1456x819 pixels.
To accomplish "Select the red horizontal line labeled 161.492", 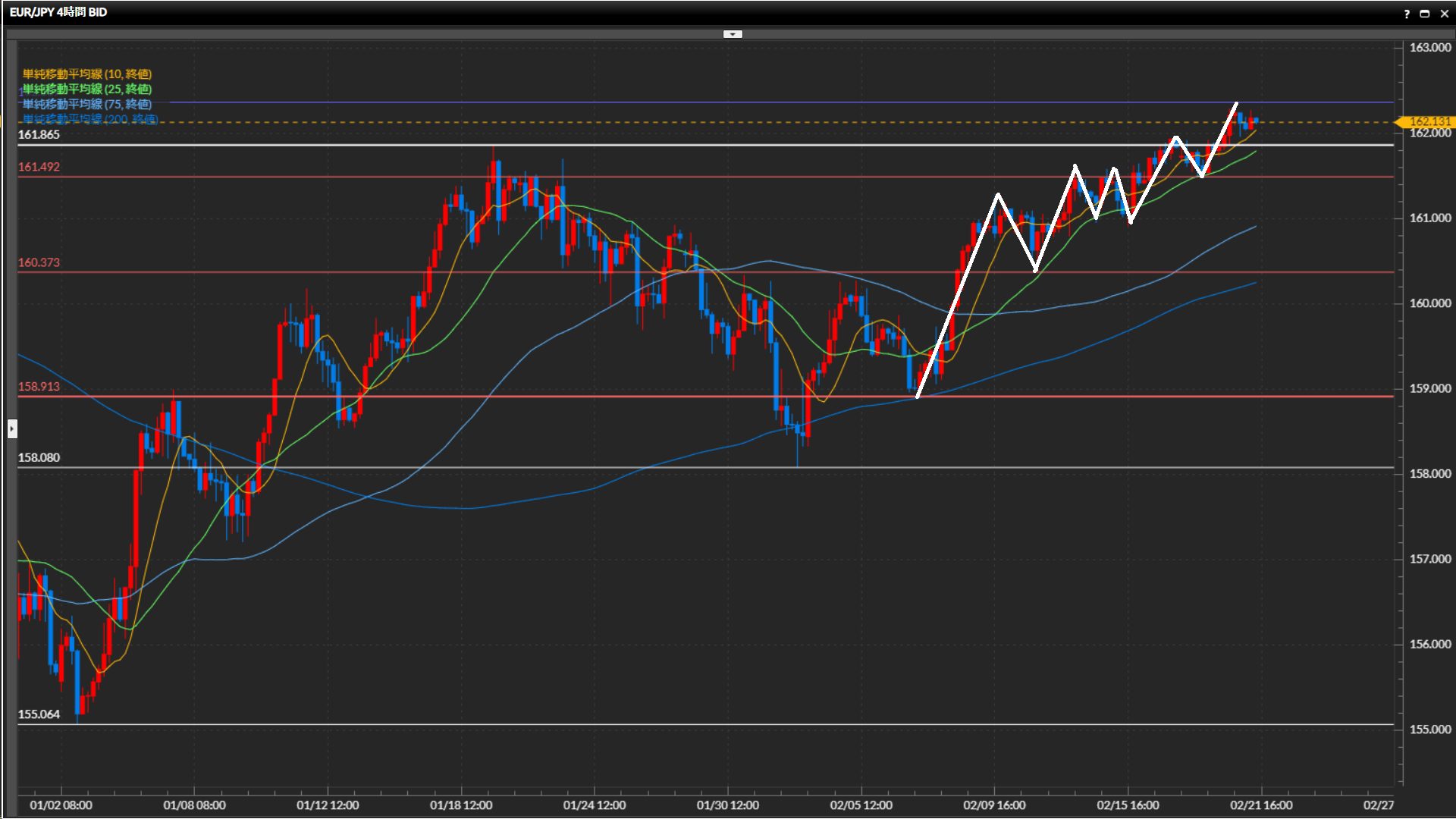I will point(303,177).
